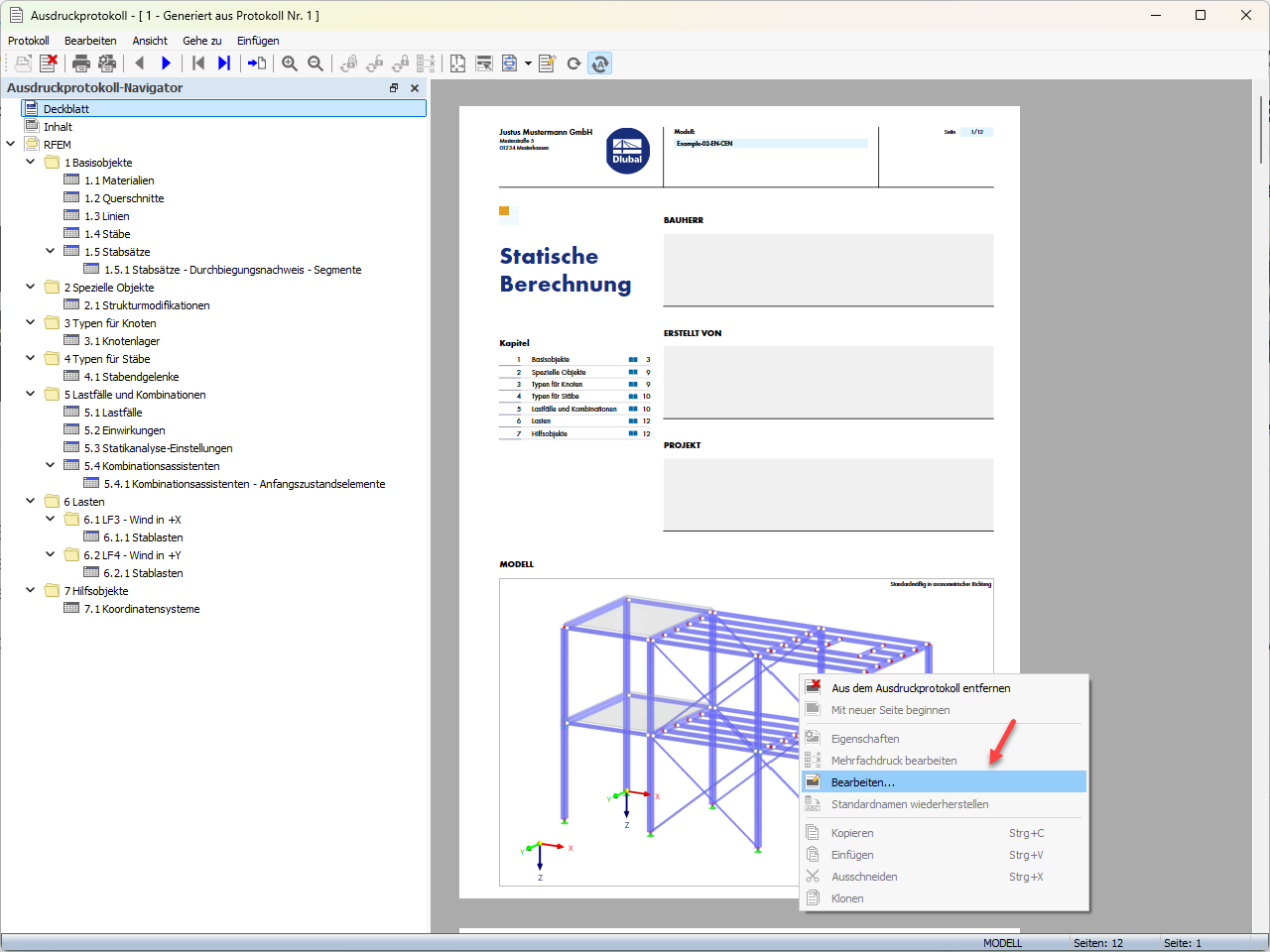The image size is (1270, 952).
Task: Click folder icon of 6 Lasten
Action: coord(52,501)
